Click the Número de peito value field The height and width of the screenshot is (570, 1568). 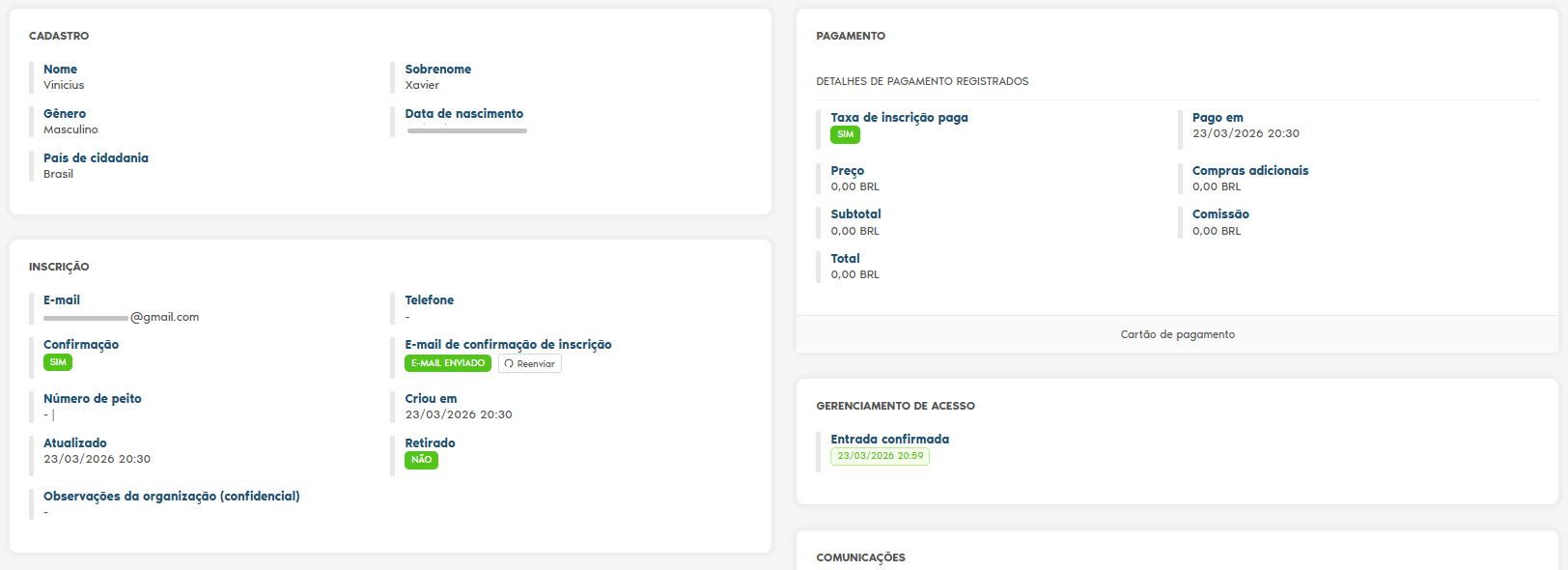click(x=48, y=415)
